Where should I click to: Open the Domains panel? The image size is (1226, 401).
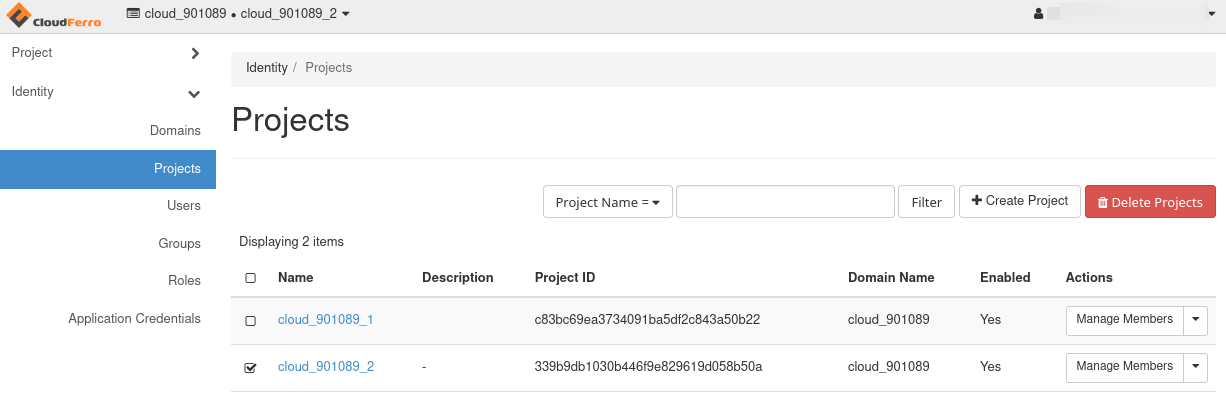[x=175, y=131]
